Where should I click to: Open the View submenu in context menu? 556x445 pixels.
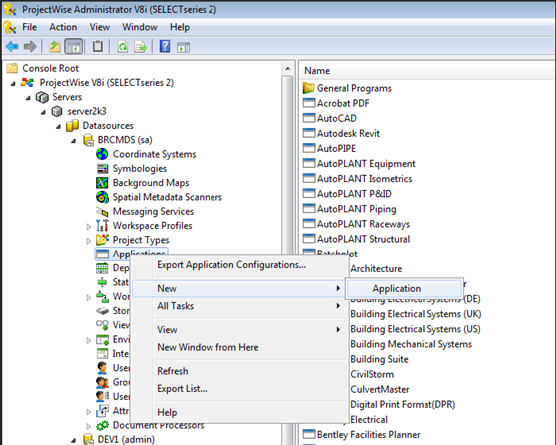(239, 329)
